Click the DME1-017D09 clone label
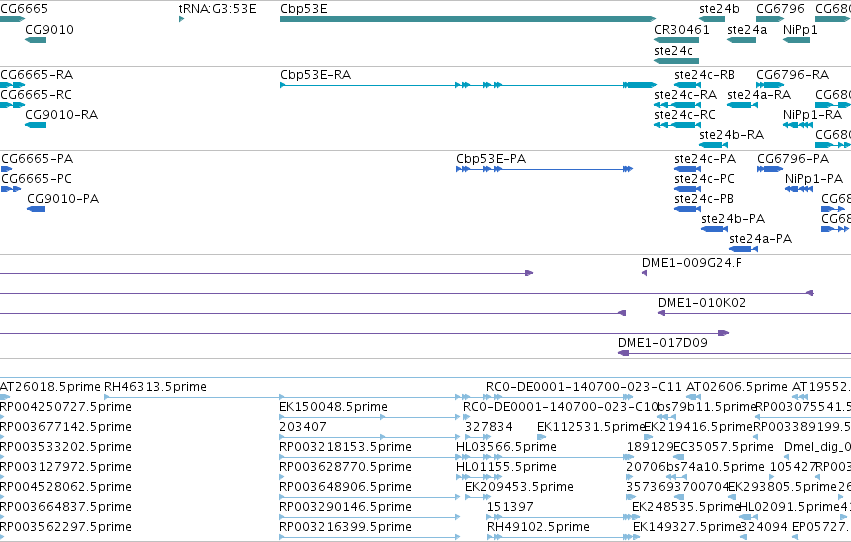The width and height of the screenshot is (851, 542). tap(663, 342)
